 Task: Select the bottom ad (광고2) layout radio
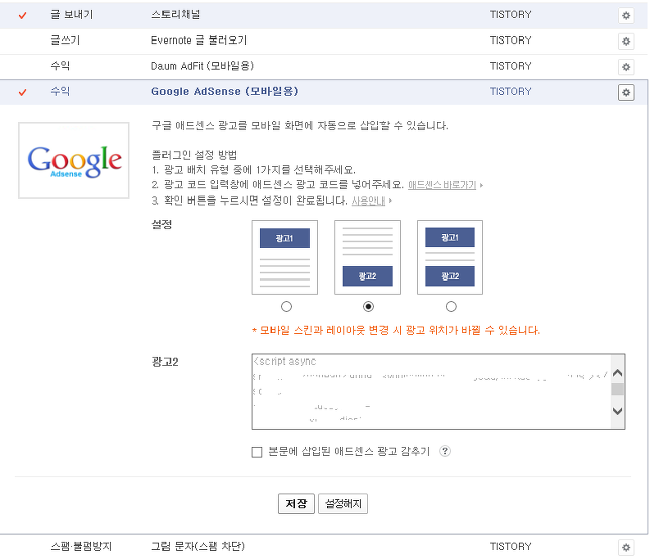tap(368, 306)
